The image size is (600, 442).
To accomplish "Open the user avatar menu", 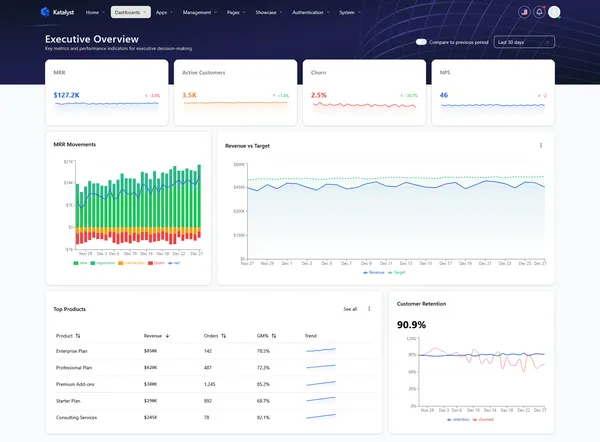I will 555,12.
